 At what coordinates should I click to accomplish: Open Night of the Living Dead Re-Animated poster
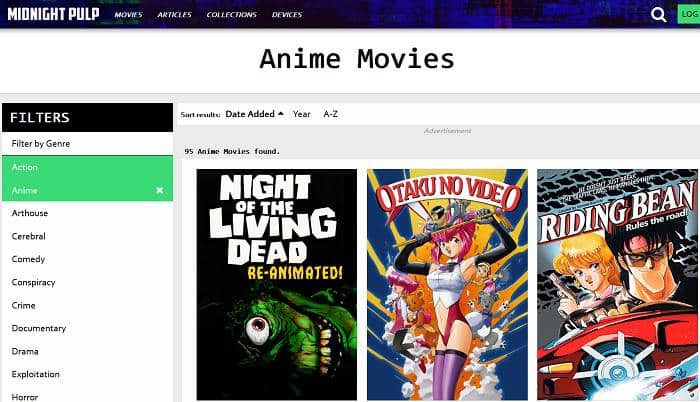pos(277,285)
